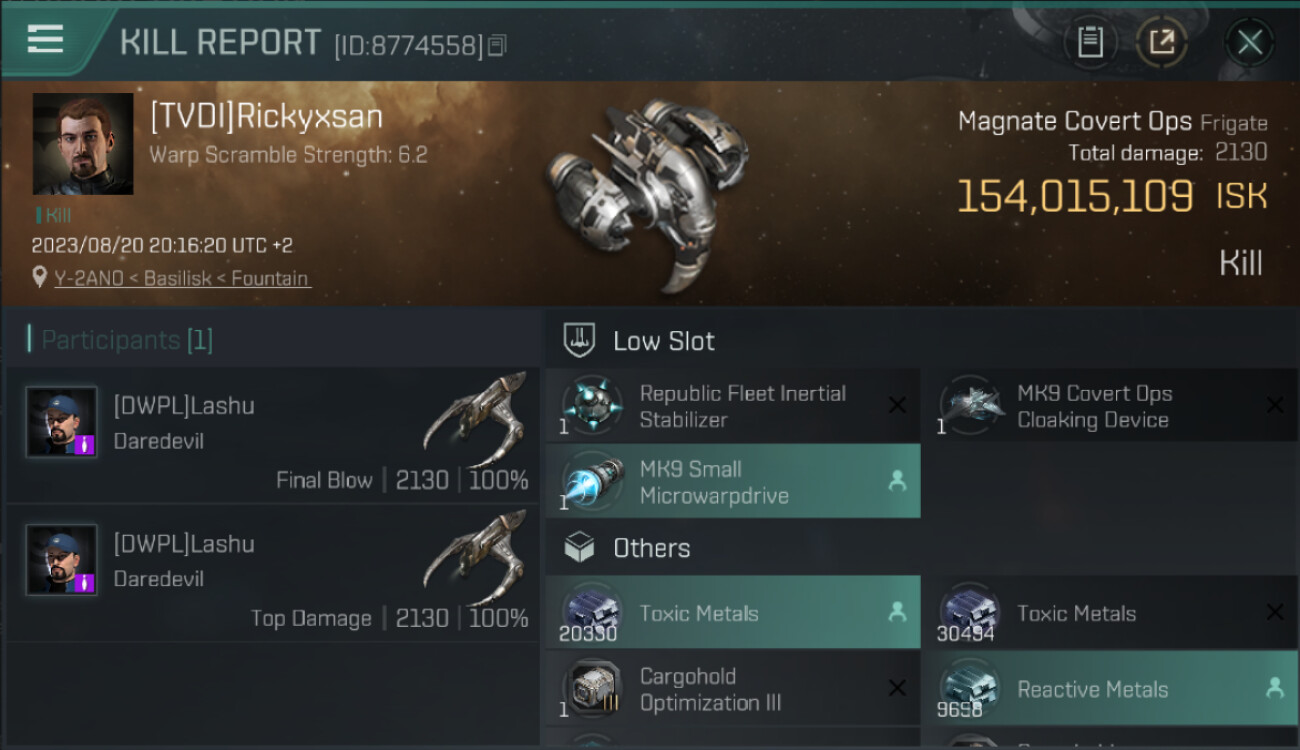Open the hamburger menu
Screen dimensions: 1300x750
[46, 39]
